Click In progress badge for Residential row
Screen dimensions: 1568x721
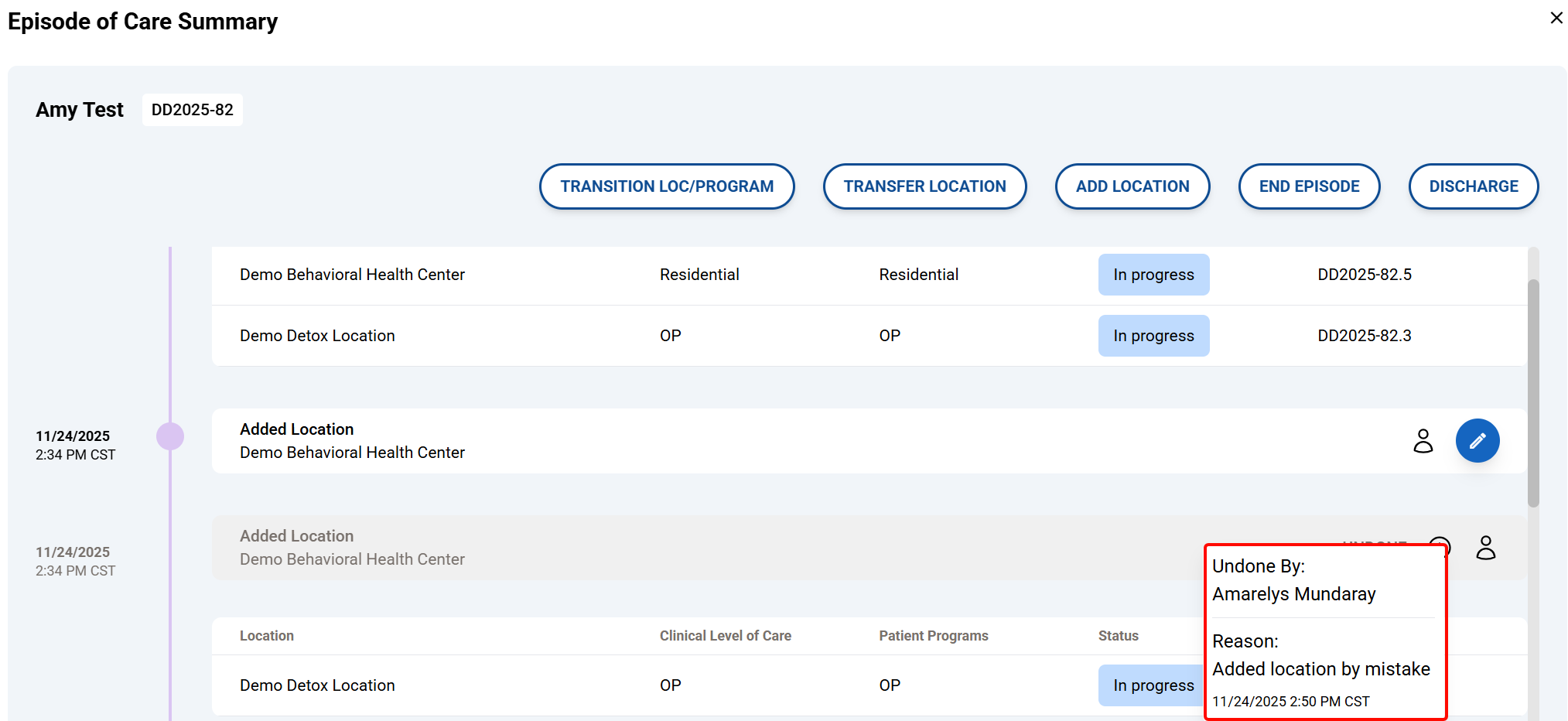[x=1153, y=275]
